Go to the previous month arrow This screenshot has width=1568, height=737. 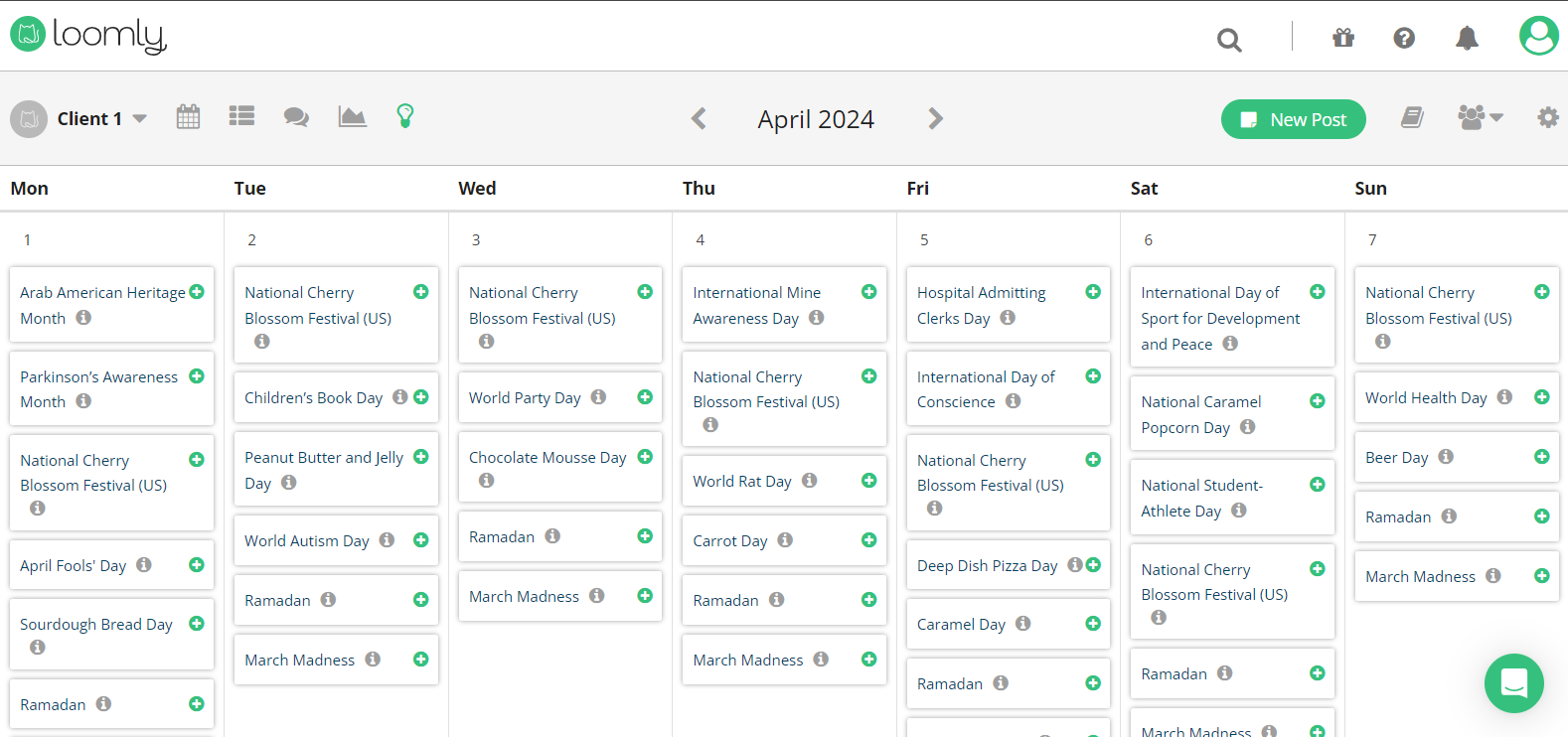pyautogui.click(x=699, y=119)
